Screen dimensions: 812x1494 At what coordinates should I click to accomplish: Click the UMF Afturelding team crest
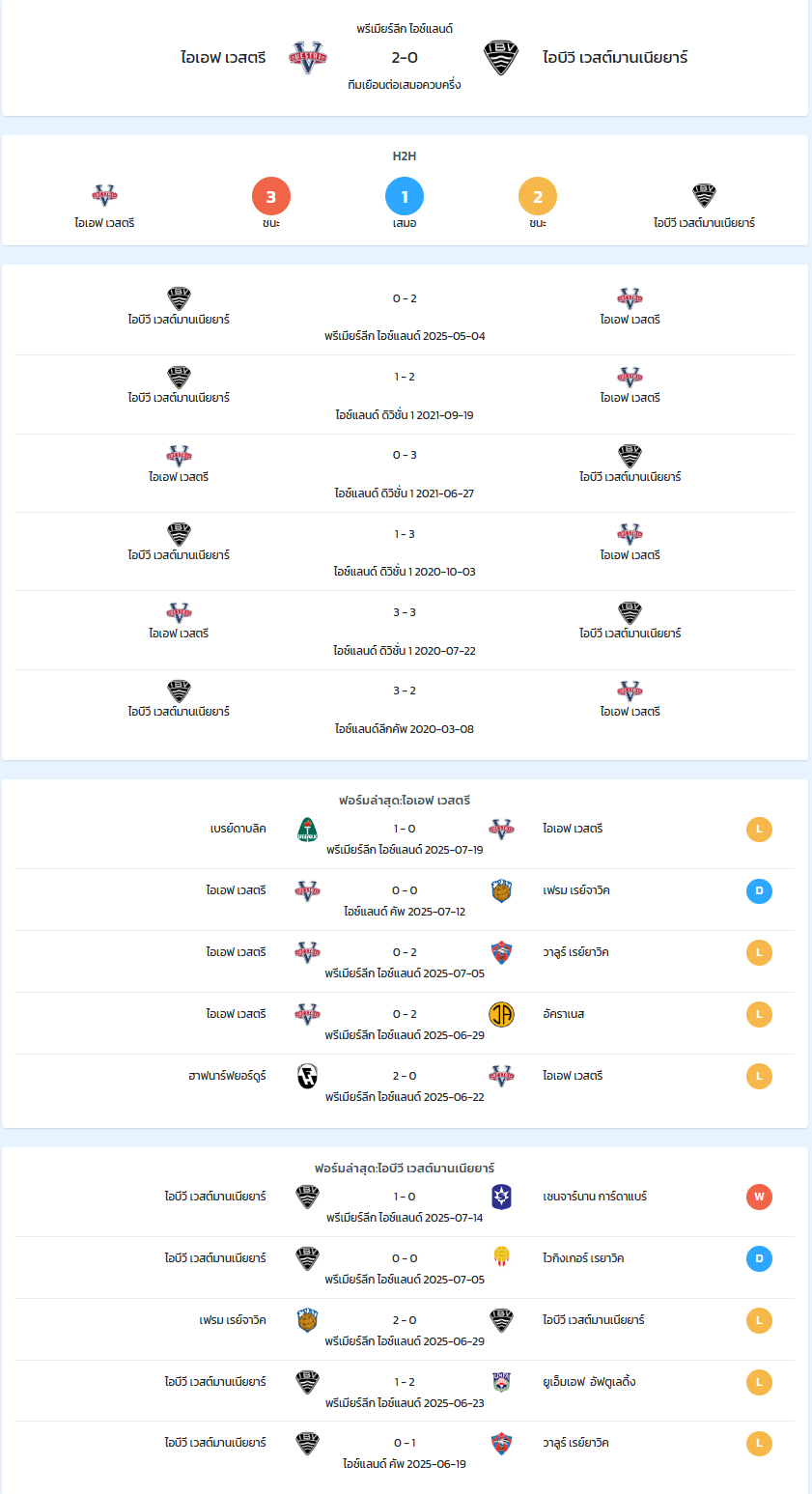501,1382
